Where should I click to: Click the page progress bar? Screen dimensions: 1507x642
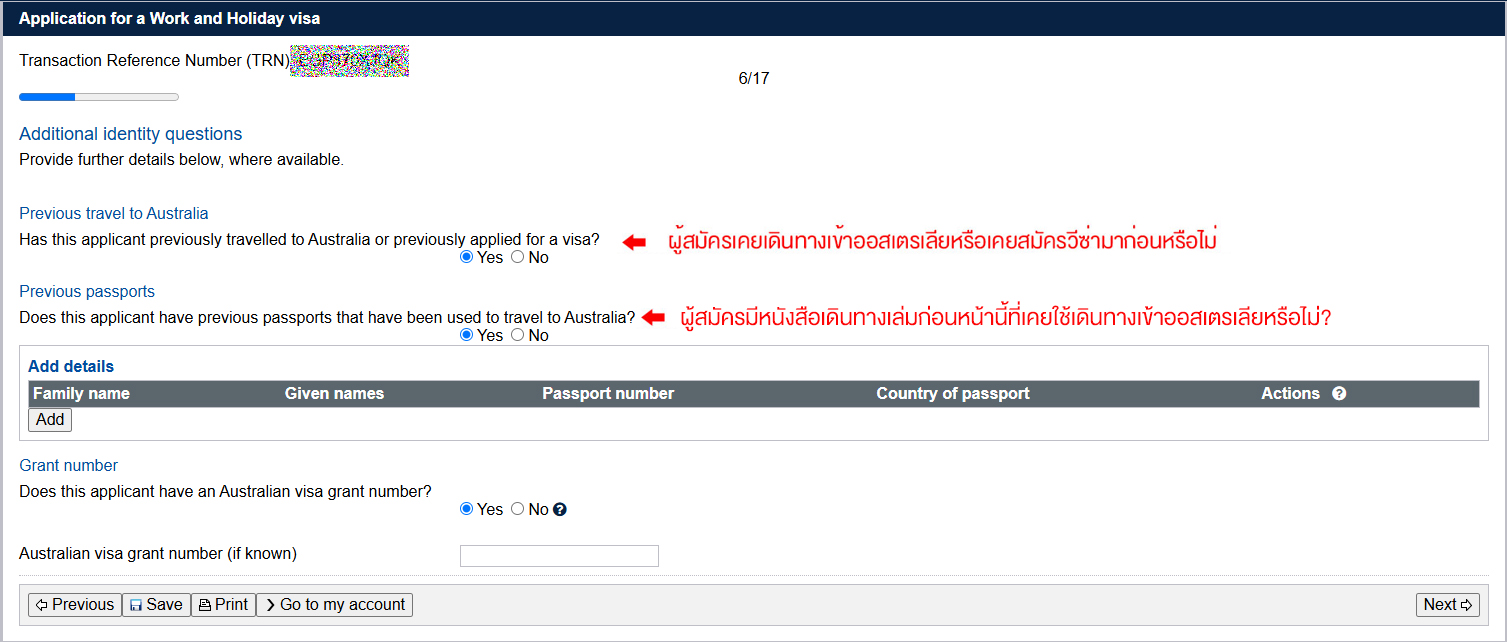[x=99, y=97]
